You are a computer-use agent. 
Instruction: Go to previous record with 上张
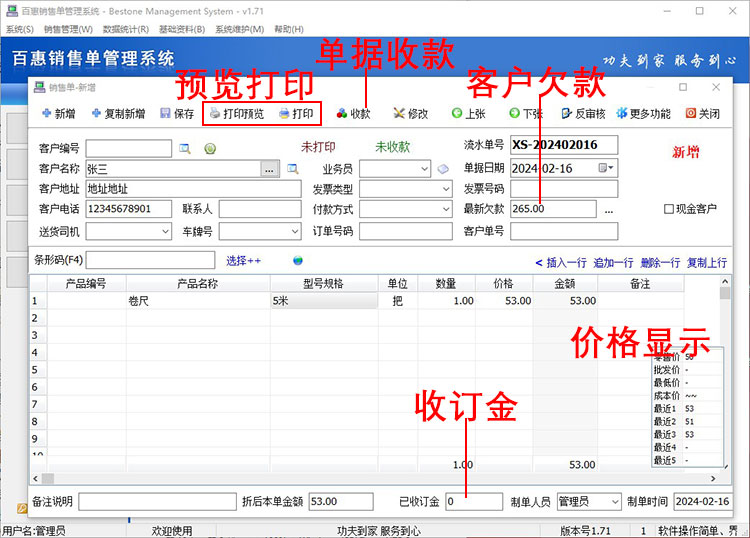click(x=469, y=113)
